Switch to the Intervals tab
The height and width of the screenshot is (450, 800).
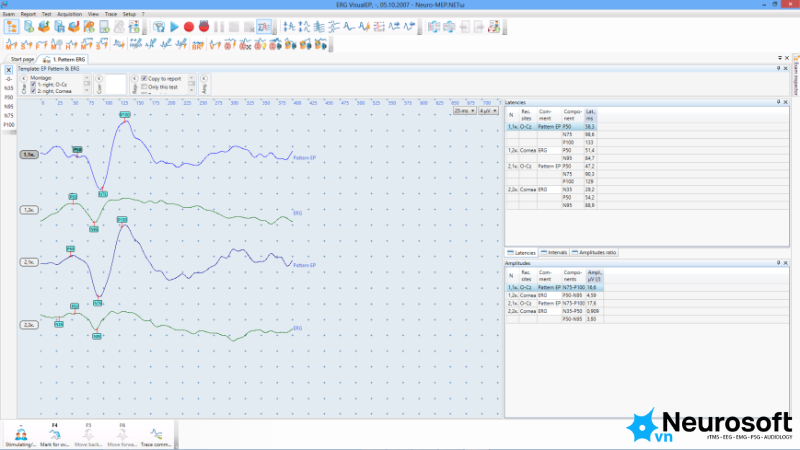click(x=554, y=253)
